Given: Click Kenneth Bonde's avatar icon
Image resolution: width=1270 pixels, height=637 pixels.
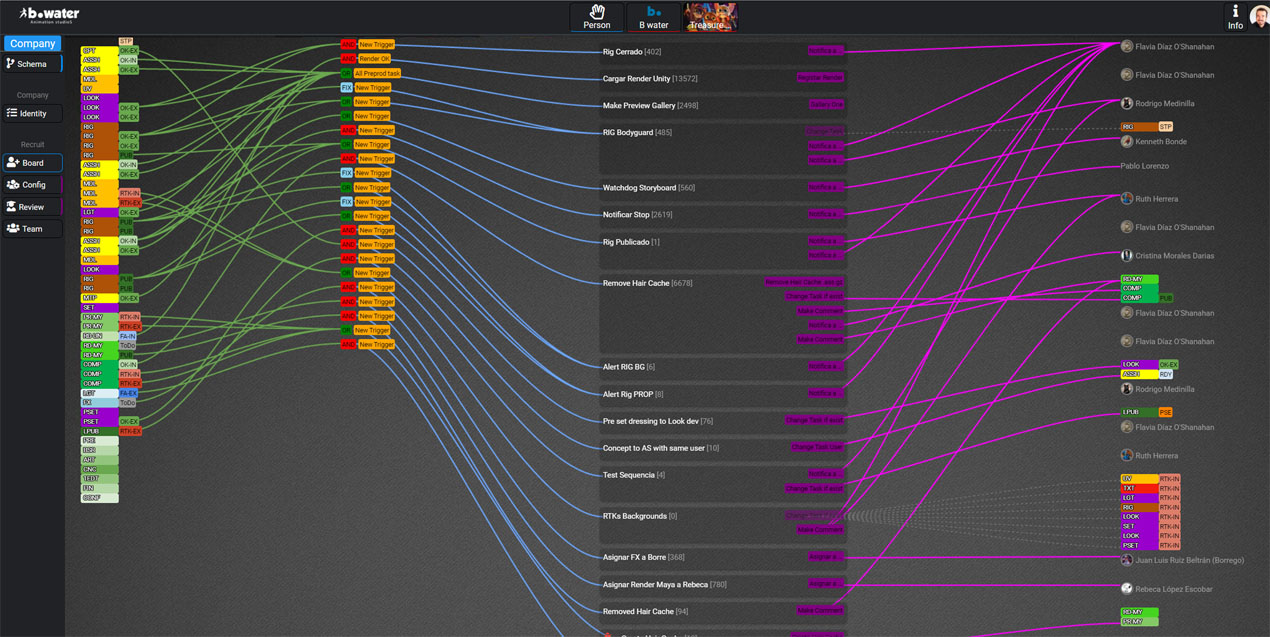Looking at the screenshot, I should (1127, 142).
